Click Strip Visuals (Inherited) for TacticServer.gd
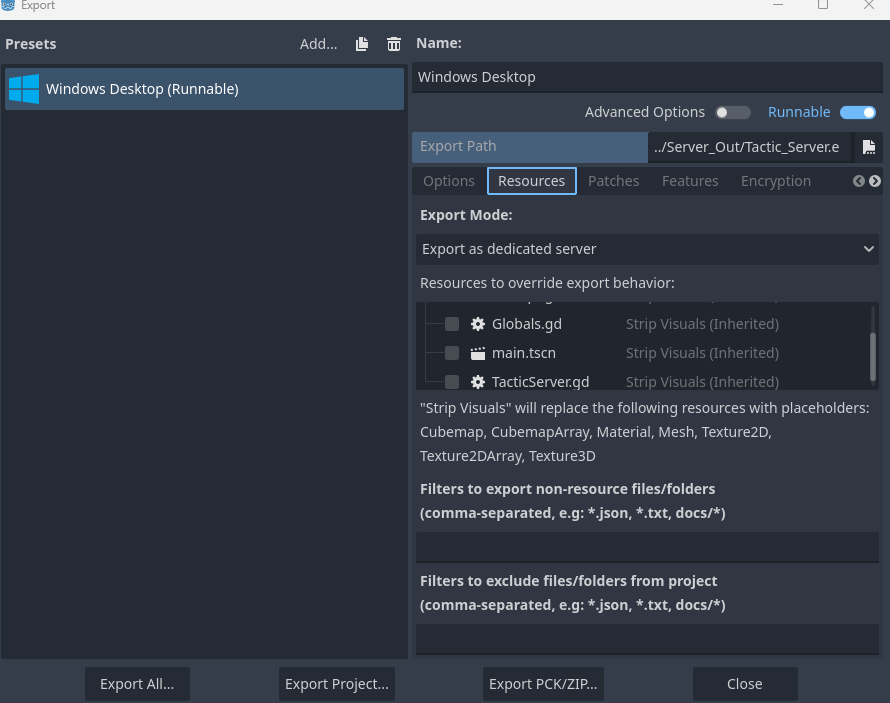890x703 pixels. (702, 382)
